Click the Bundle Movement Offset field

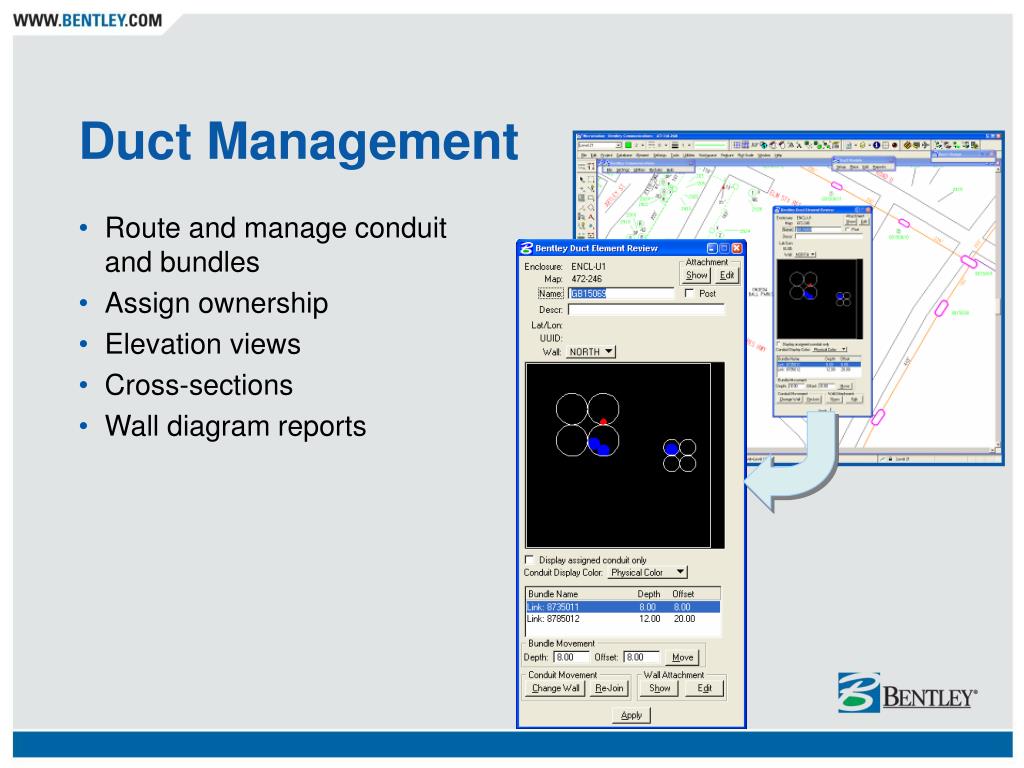641,658
